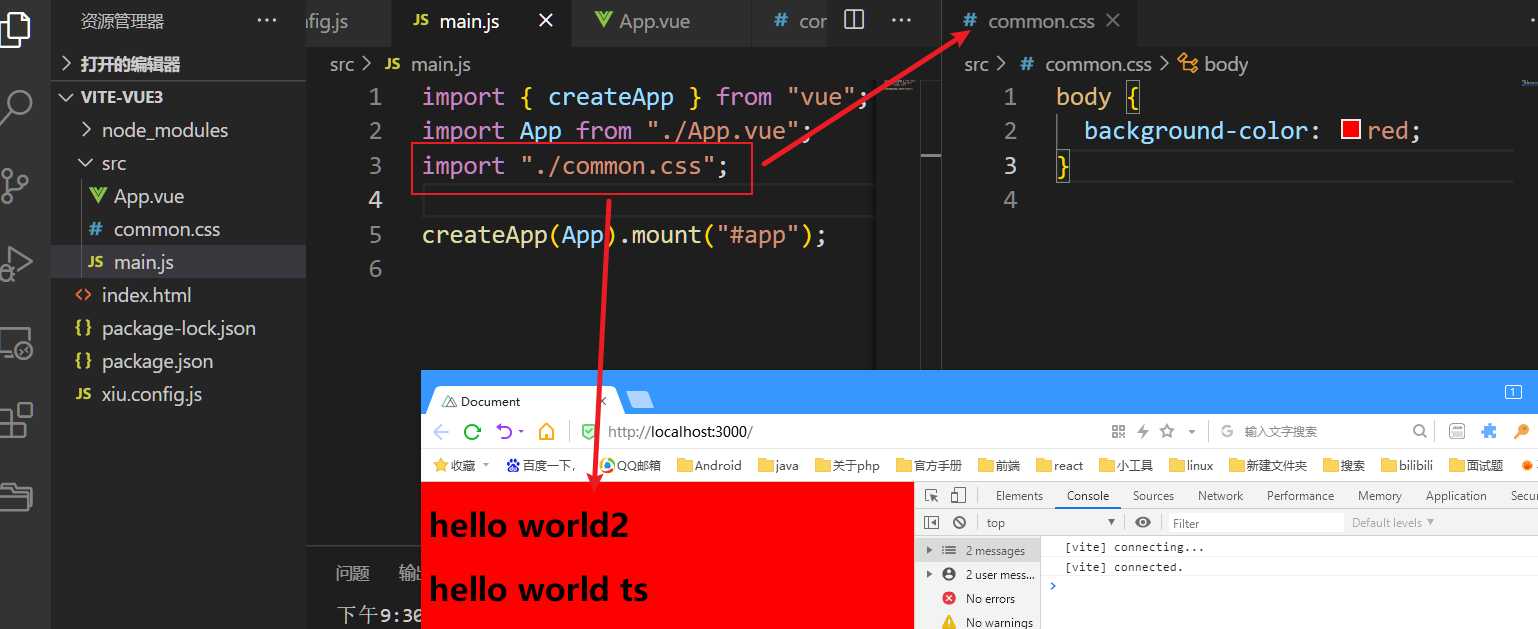
Task: Click the DevTools inspect element icon
Action: 932,496
